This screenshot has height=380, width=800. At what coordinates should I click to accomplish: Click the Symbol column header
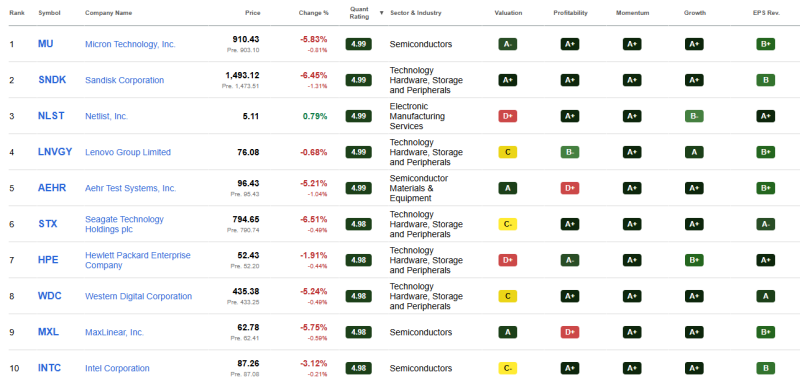click(49, 13)
